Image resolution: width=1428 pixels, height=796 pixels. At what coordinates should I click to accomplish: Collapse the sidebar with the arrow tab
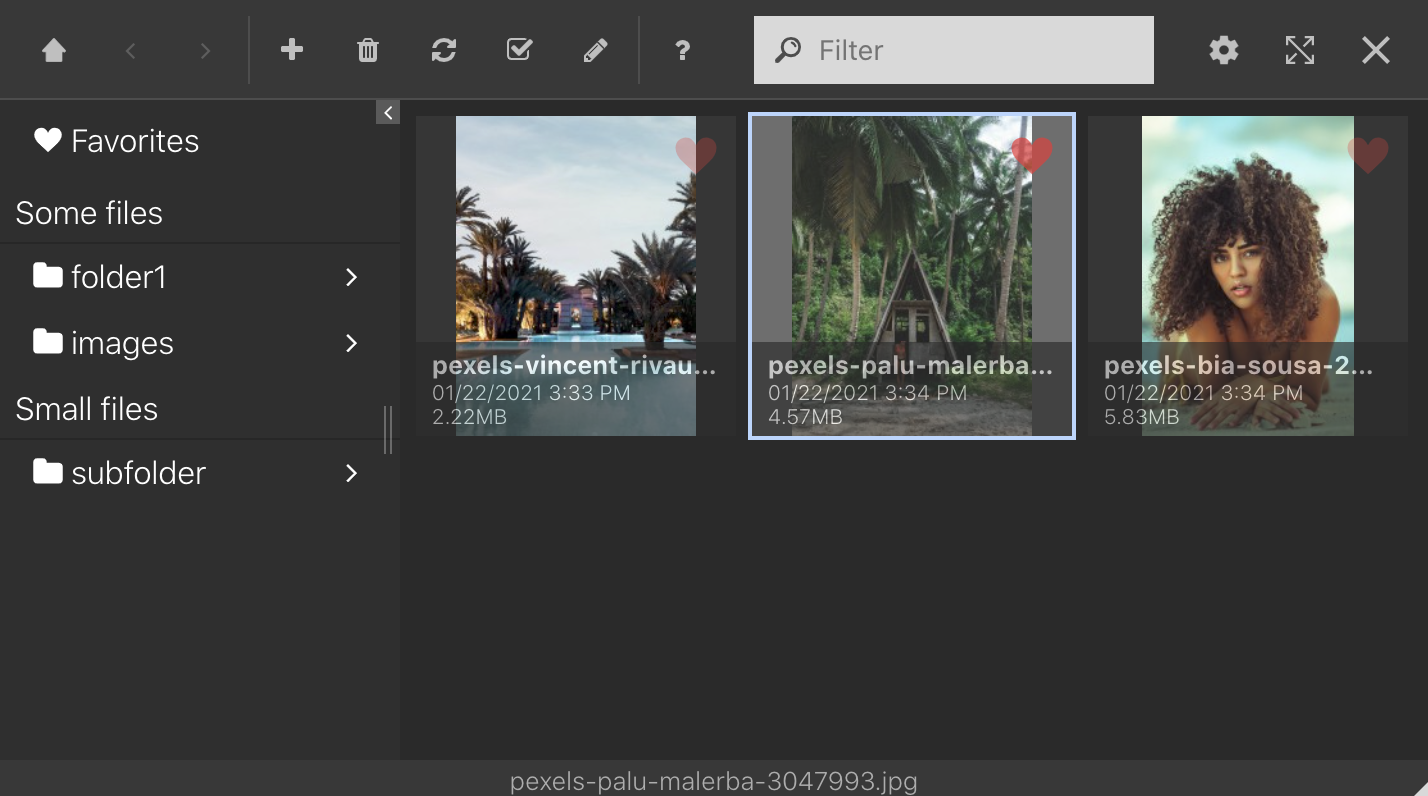click(388, 112)
